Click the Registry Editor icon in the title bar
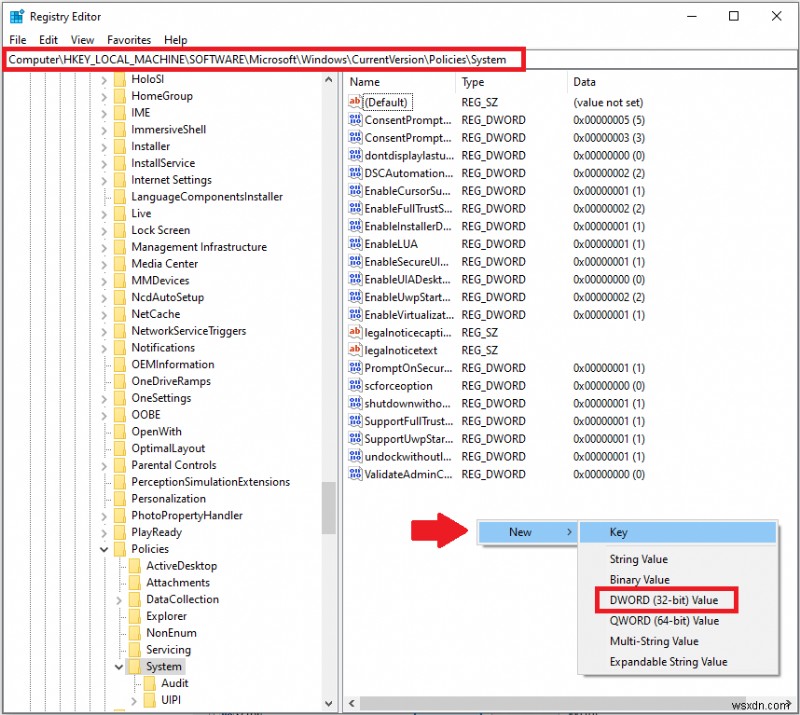 pos(16,16)
